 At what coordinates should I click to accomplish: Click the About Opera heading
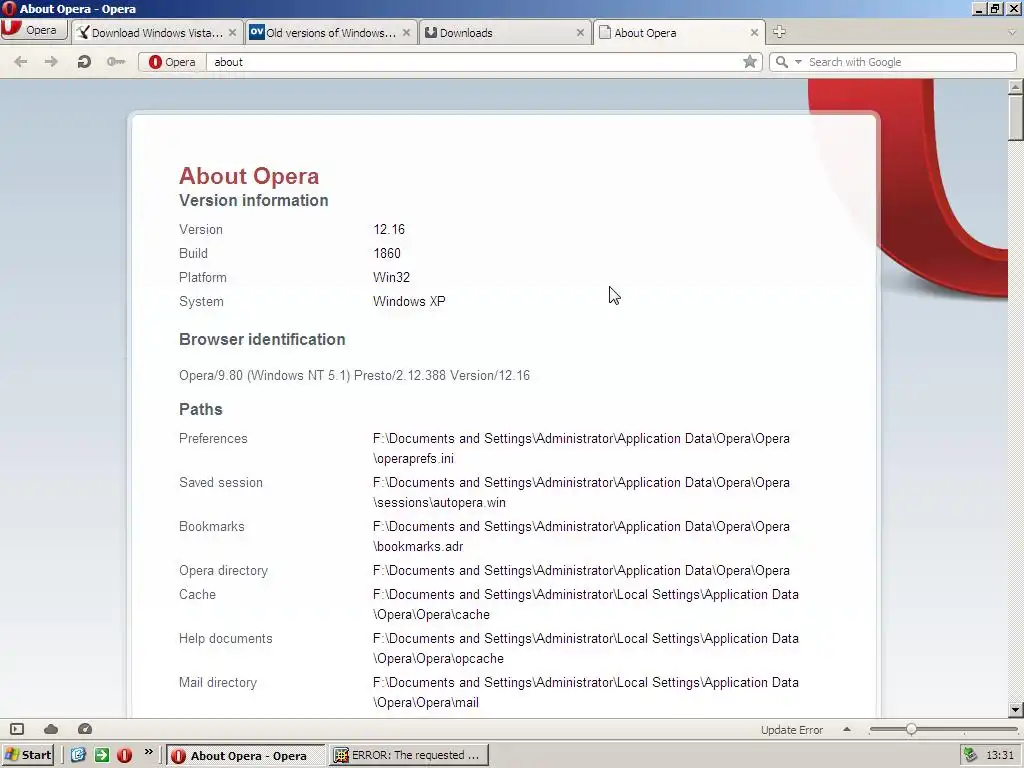[x=249, y=176]
